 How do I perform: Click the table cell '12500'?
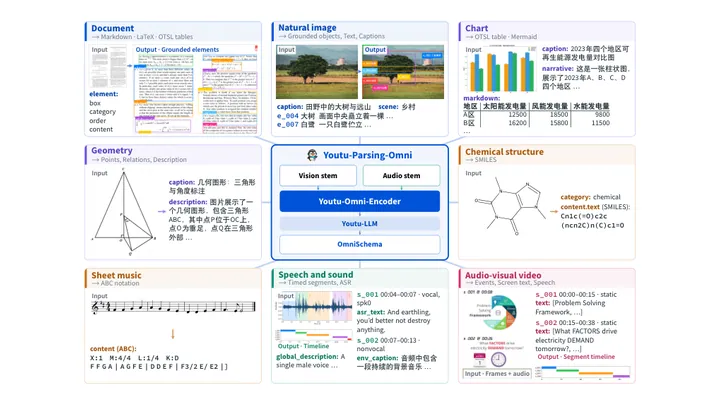[518, 114]
